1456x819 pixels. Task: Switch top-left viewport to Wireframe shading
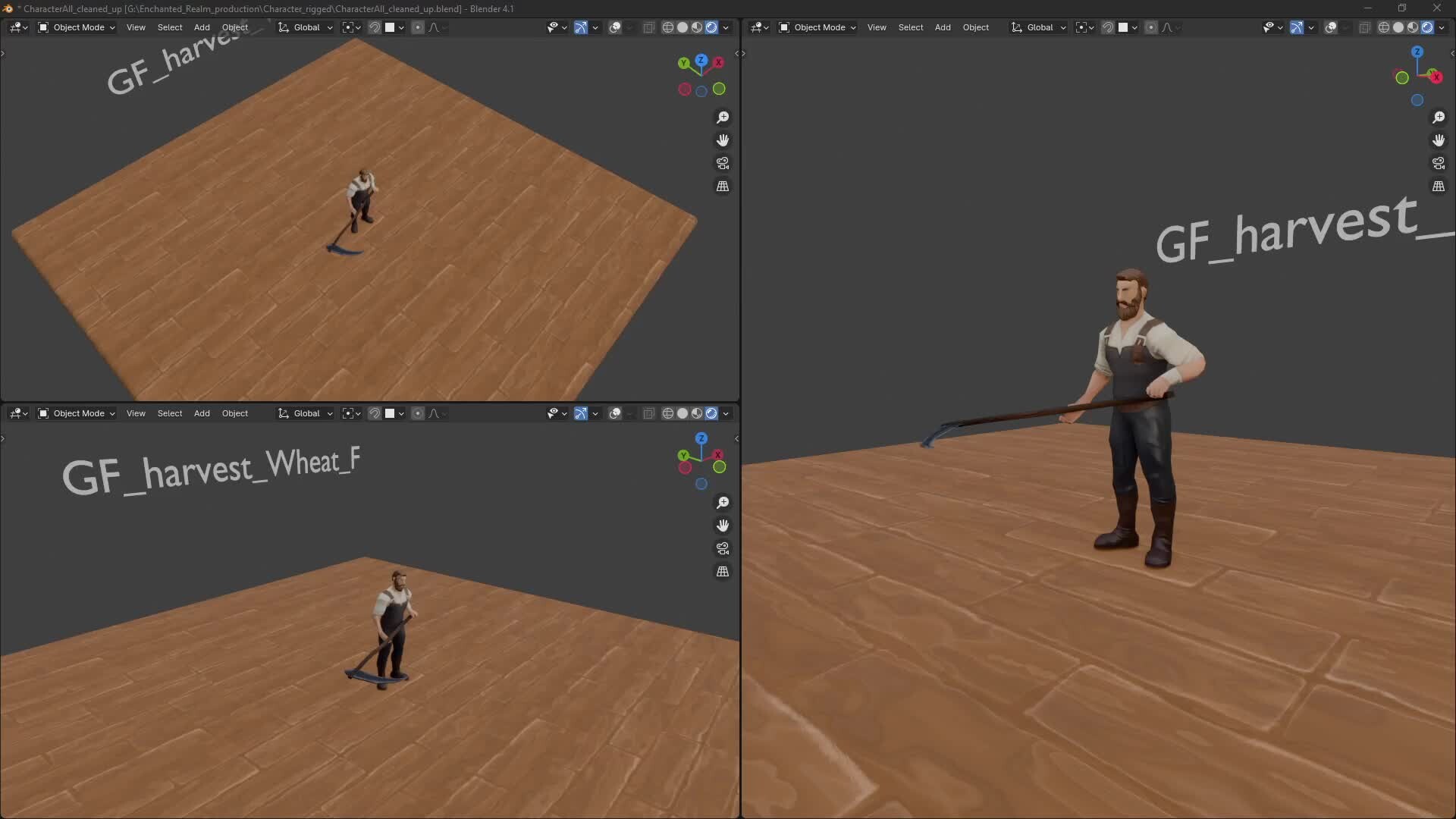click(x=668, y=27)
